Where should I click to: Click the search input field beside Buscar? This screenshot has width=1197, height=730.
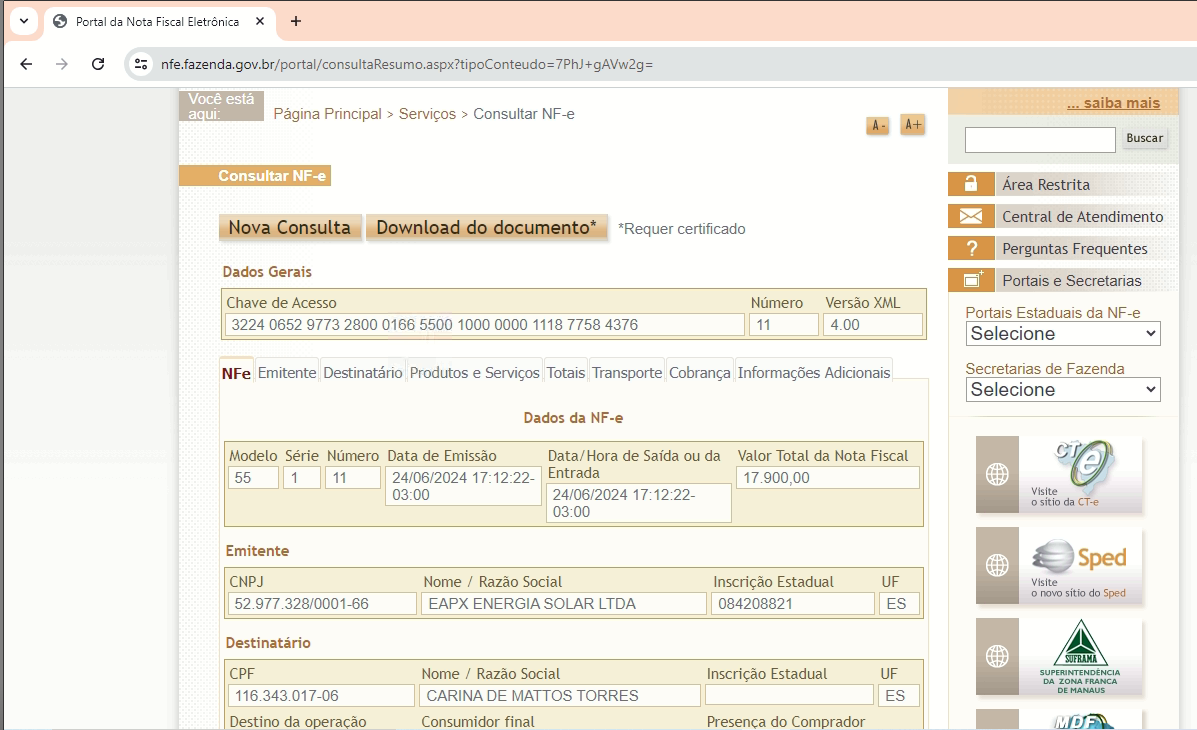(x=1039, y=139)
